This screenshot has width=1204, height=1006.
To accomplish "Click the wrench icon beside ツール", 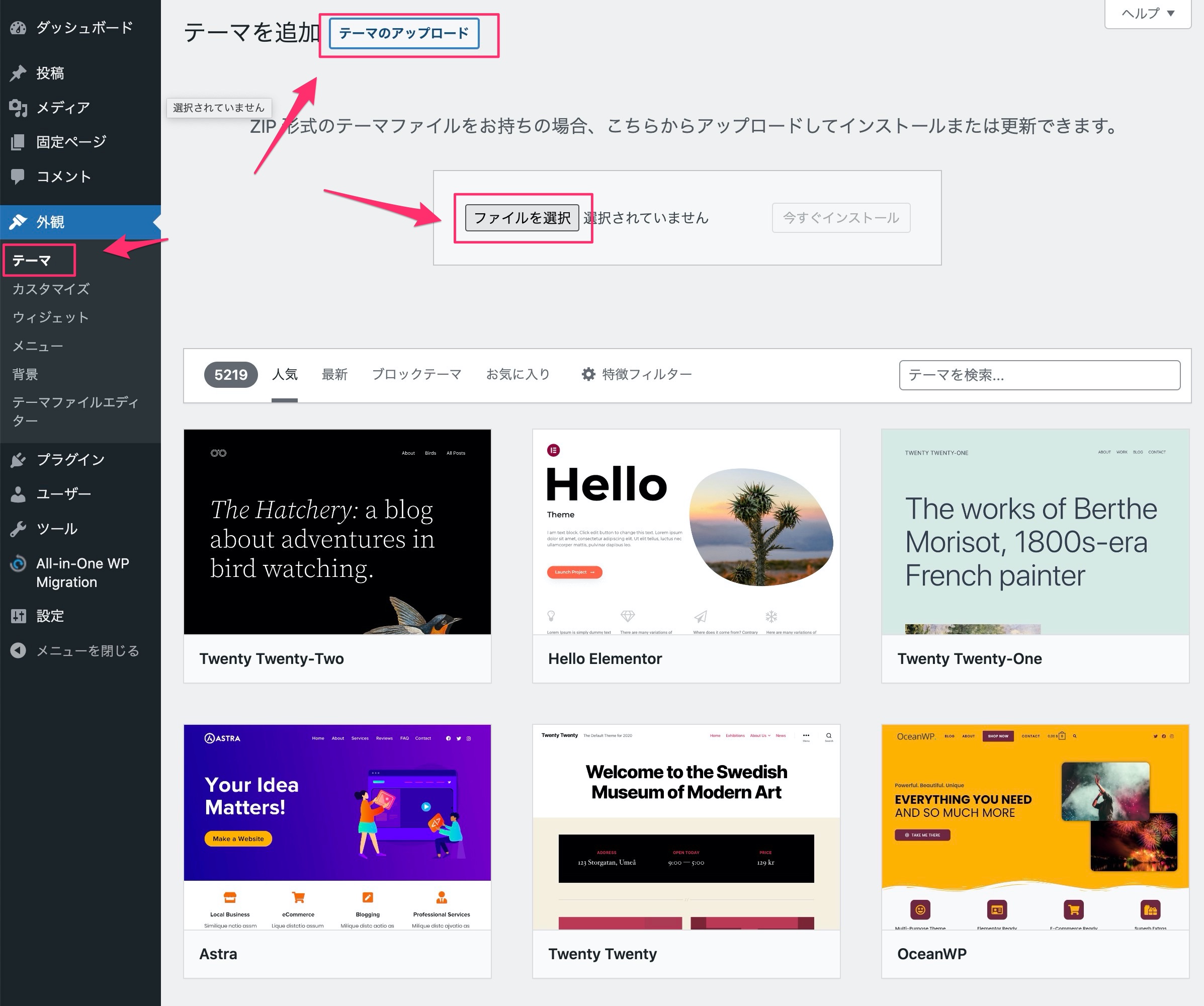I will [18, 529].
